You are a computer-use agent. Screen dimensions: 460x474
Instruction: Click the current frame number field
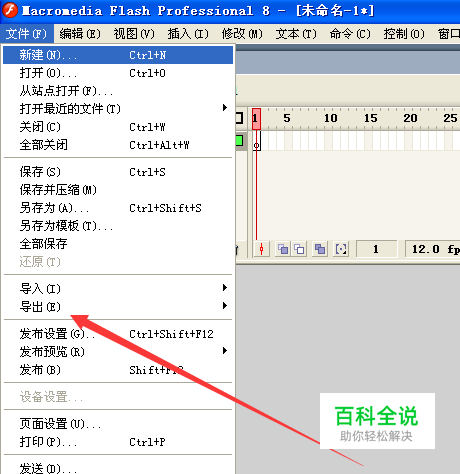[376, 249]
